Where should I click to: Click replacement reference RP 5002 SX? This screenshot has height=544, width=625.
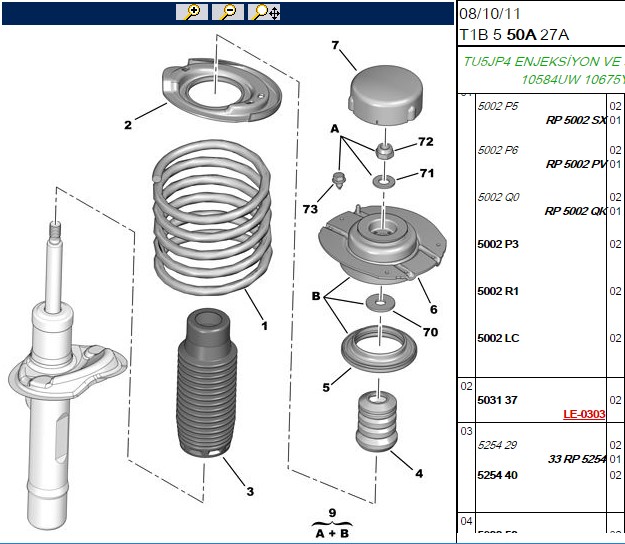[576, 120]
